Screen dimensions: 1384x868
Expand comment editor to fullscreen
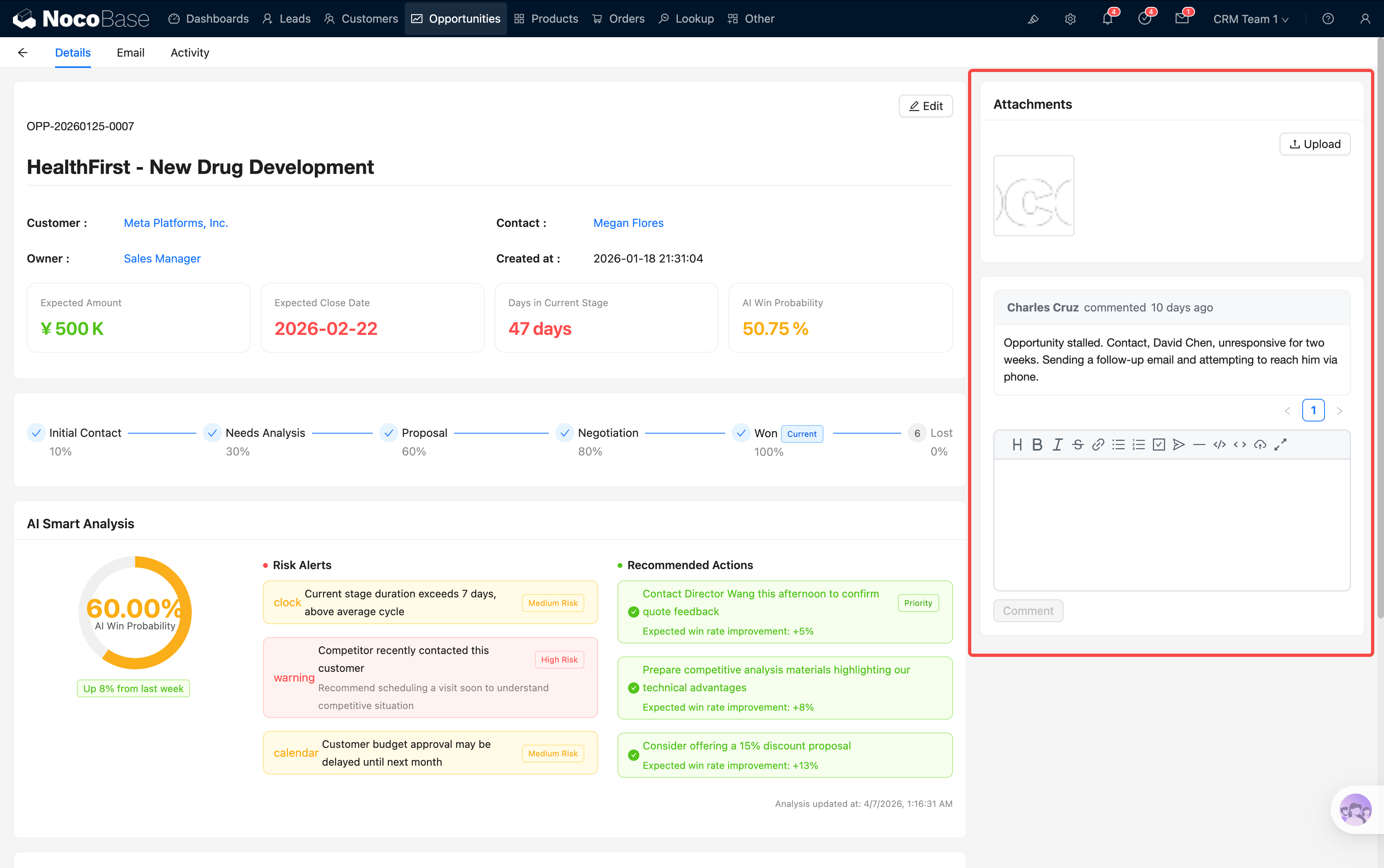coord(1280,445)
